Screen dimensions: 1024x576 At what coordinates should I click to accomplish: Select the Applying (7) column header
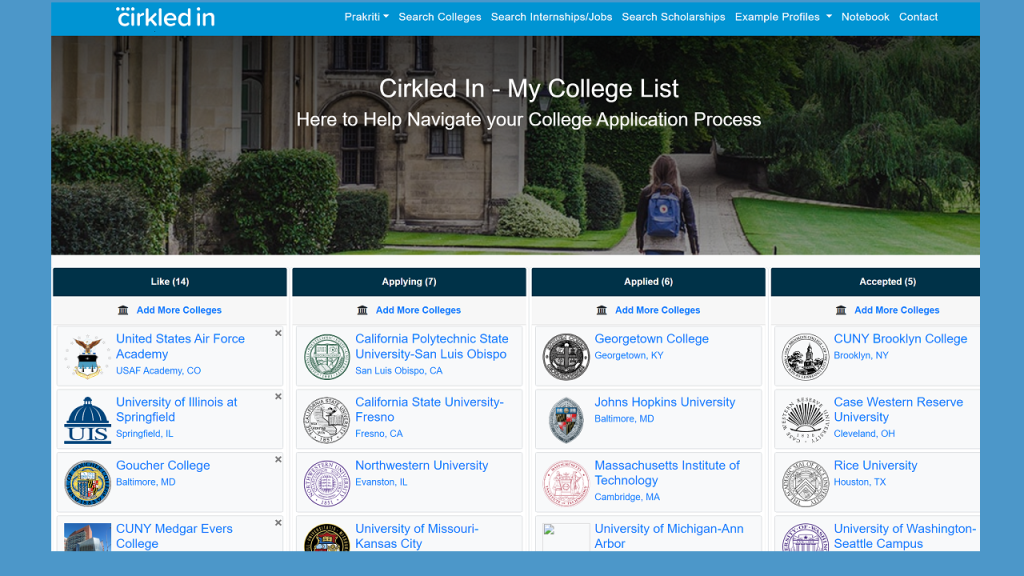tap(409, 281)
